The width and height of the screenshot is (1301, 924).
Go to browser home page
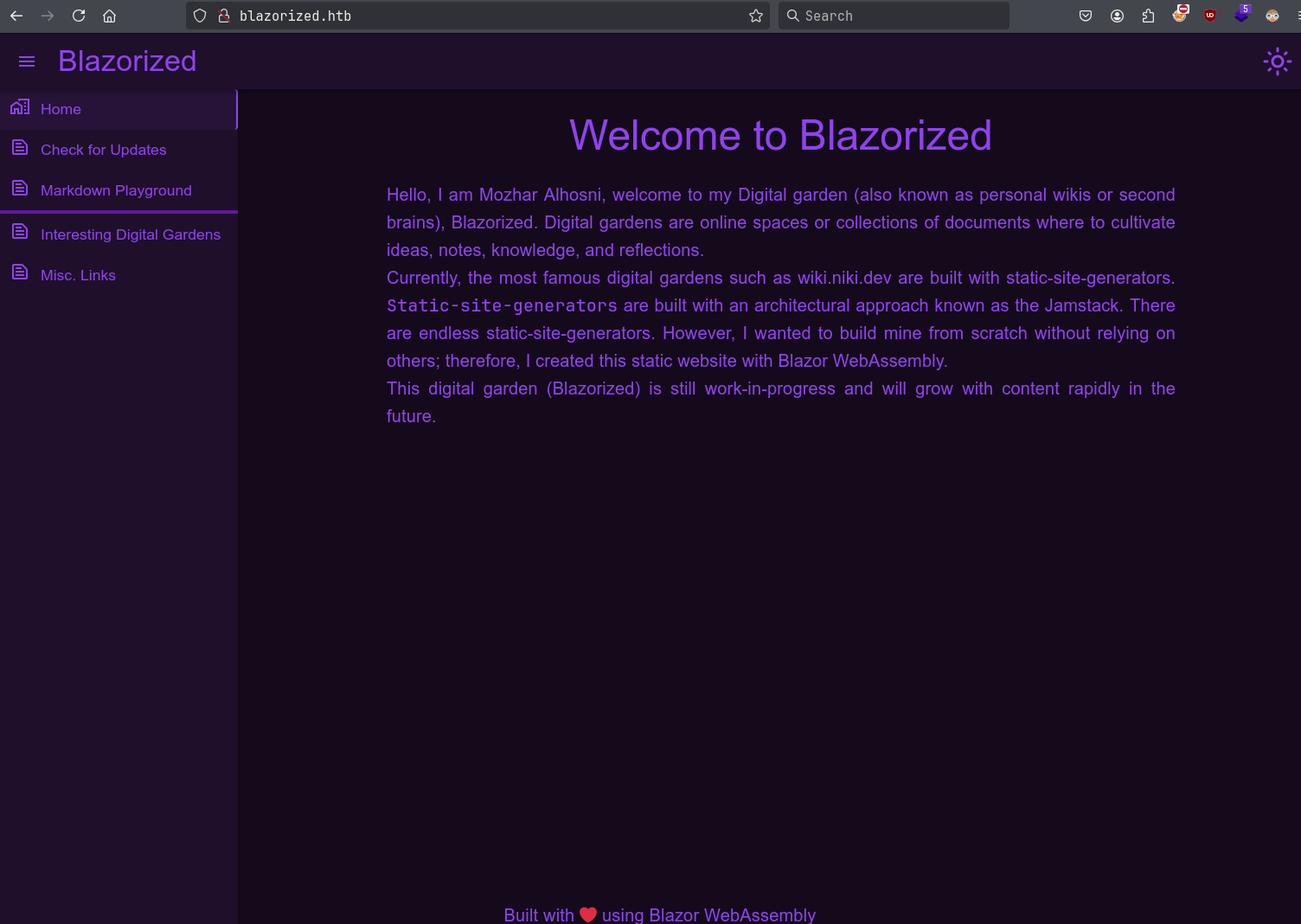pyautogui.click(x=109, y=16)
